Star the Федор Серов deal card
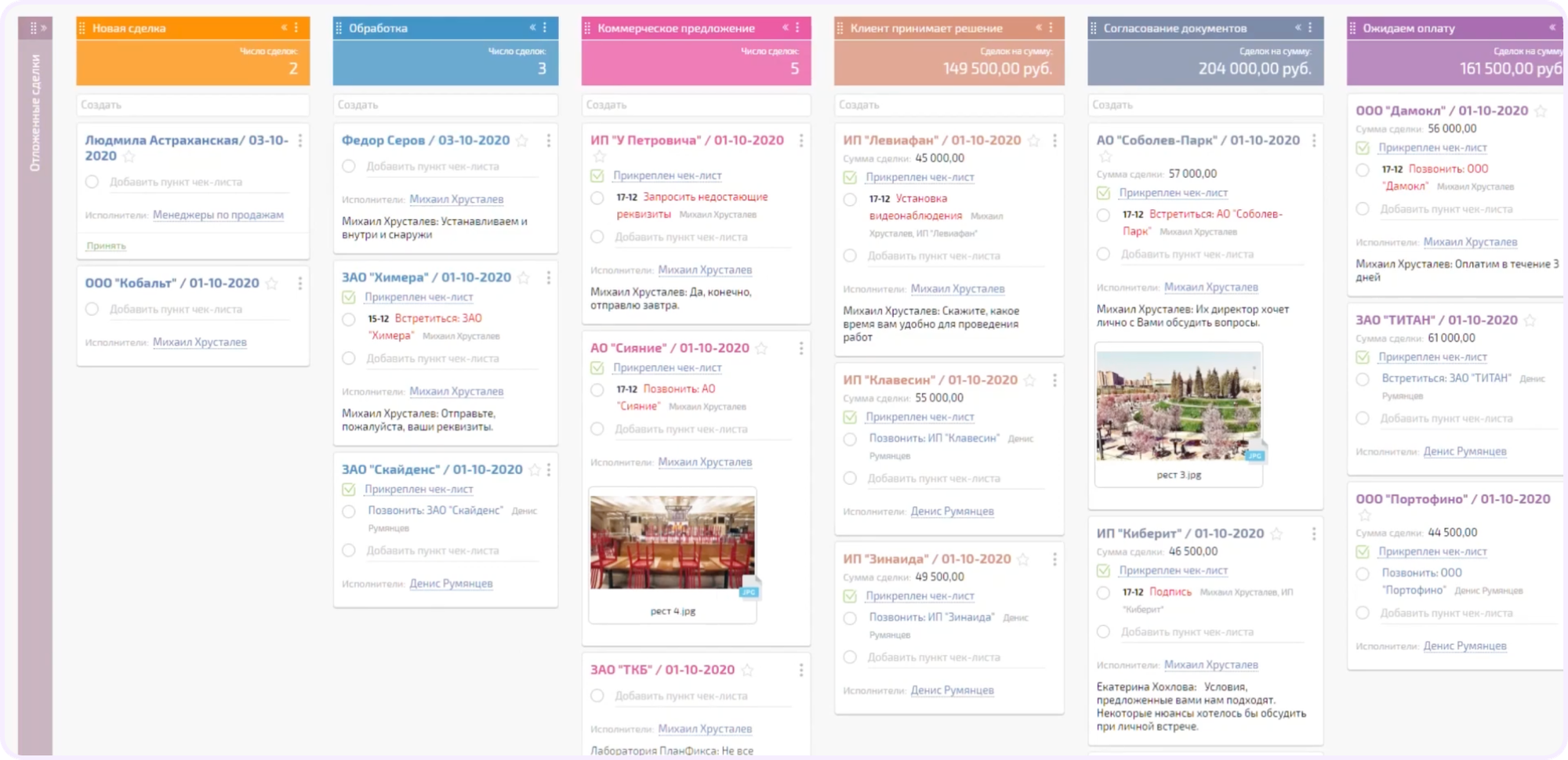This screenshot has height=760, width=1568. tap(522, 141)
